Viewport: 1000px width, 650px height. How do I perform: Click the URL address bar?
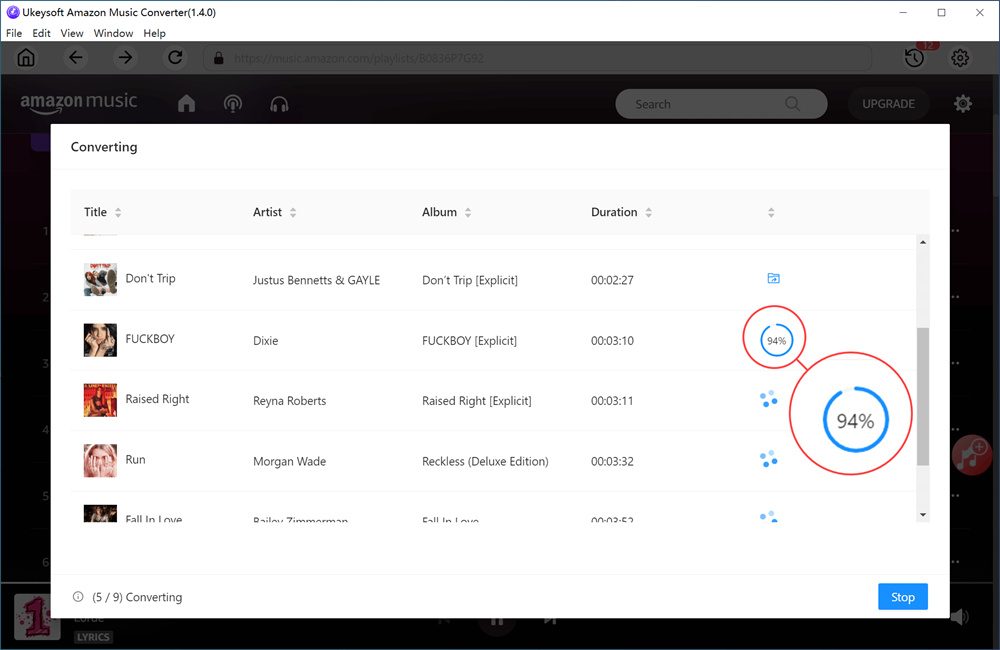[x=538, y=58]
